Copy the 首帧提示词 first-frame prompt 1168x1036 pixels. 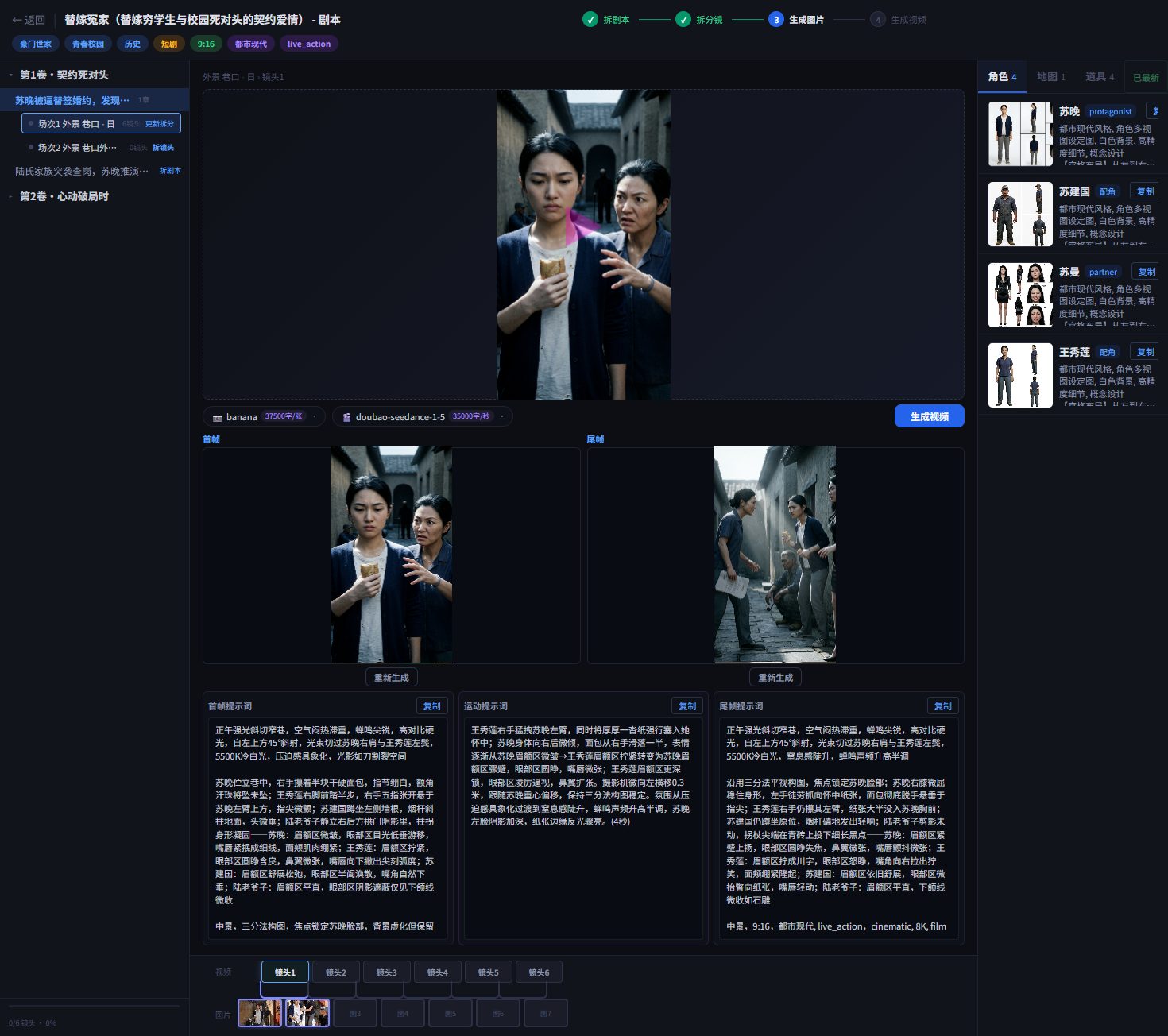[x=432, y=705]
